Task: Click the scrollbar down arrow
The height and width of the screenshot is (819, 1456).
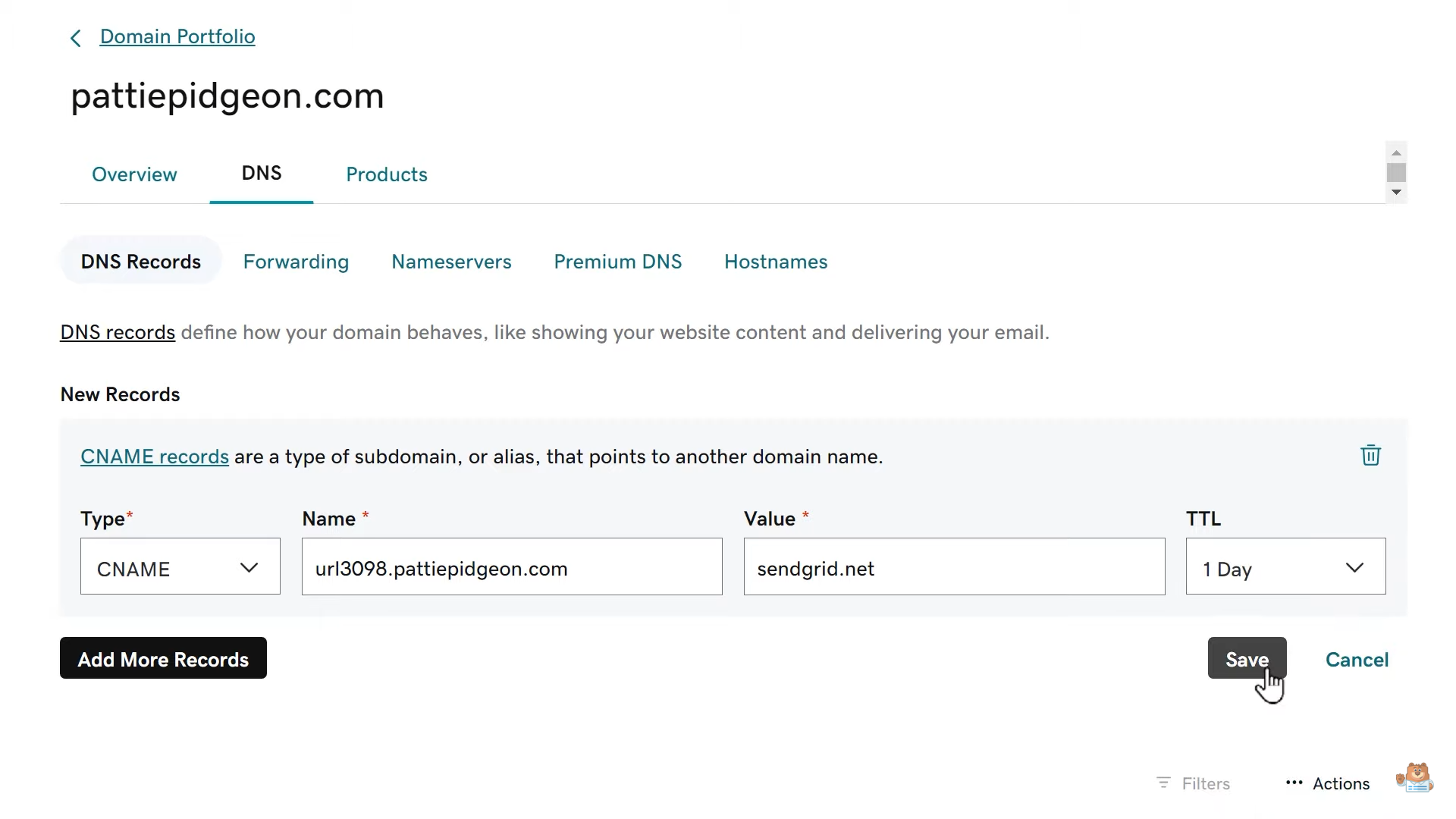Action: click(x=1396, y=192)
